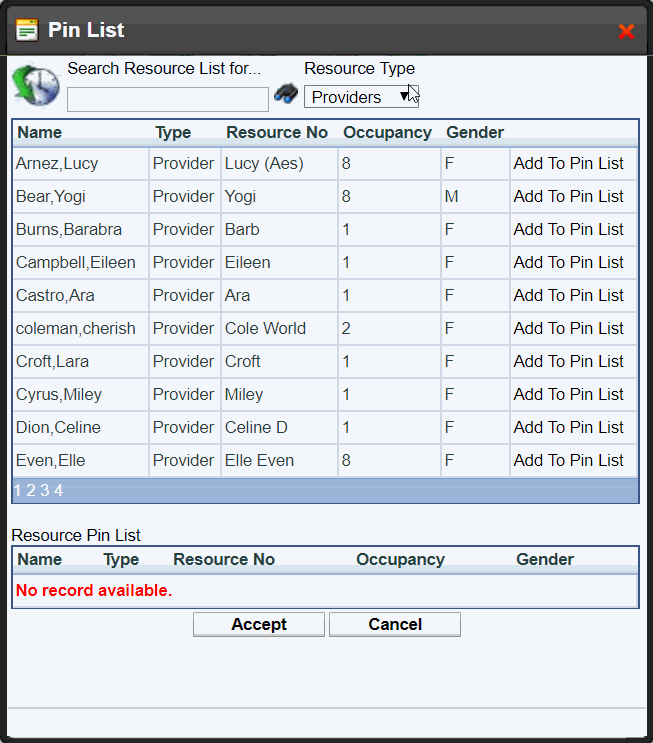Add Cyrus,Miley to the pin list

[568, 394]
